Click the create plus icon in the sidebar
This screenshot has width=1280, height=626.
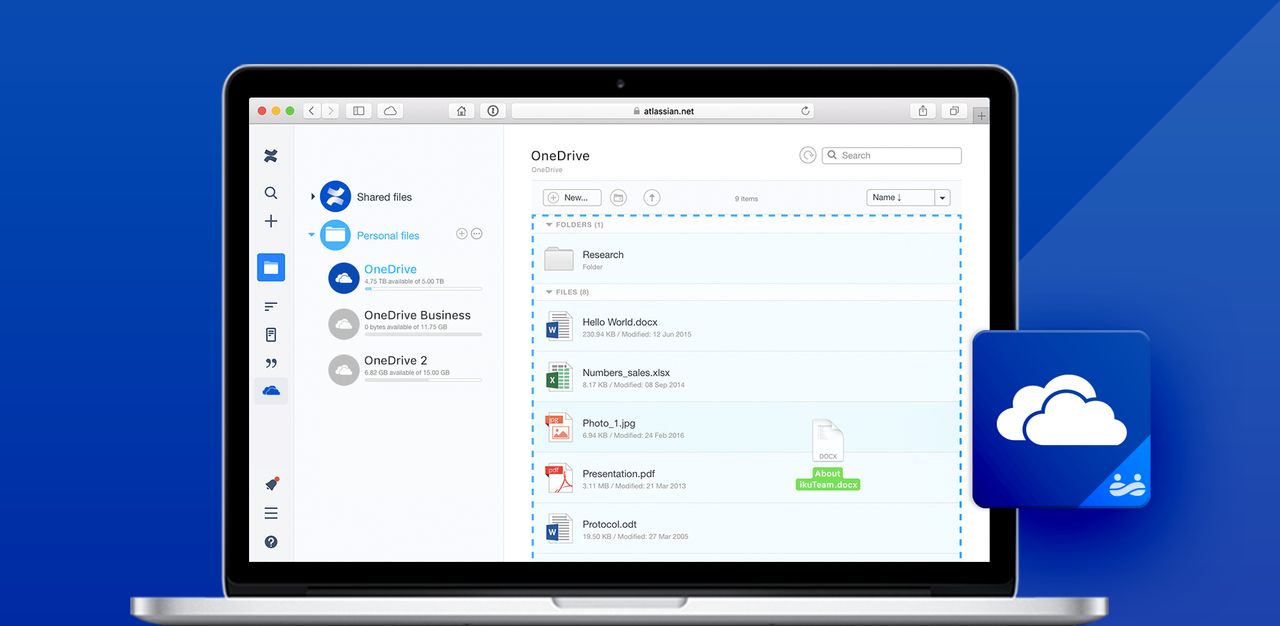pos(271,221)
